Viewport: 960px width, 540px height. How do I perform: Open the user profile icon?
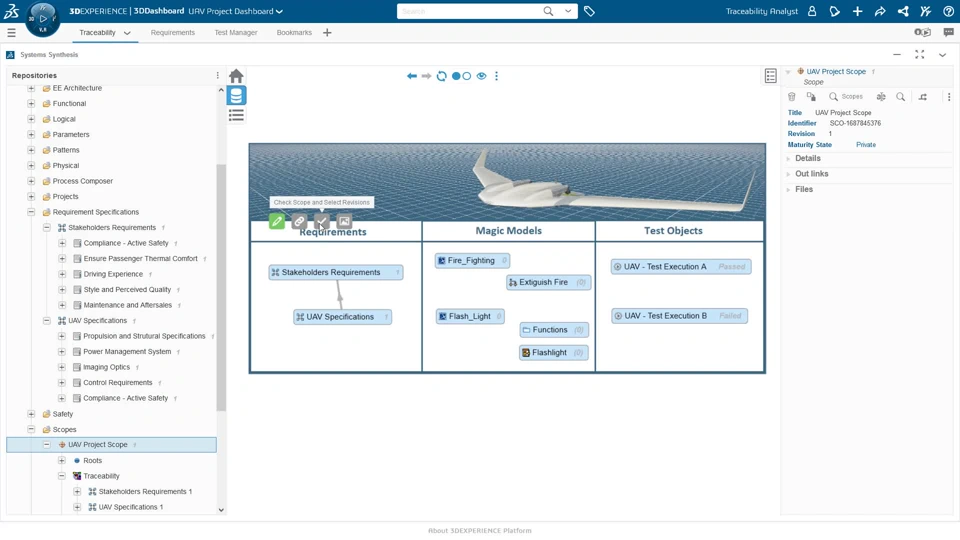(812, 11)
